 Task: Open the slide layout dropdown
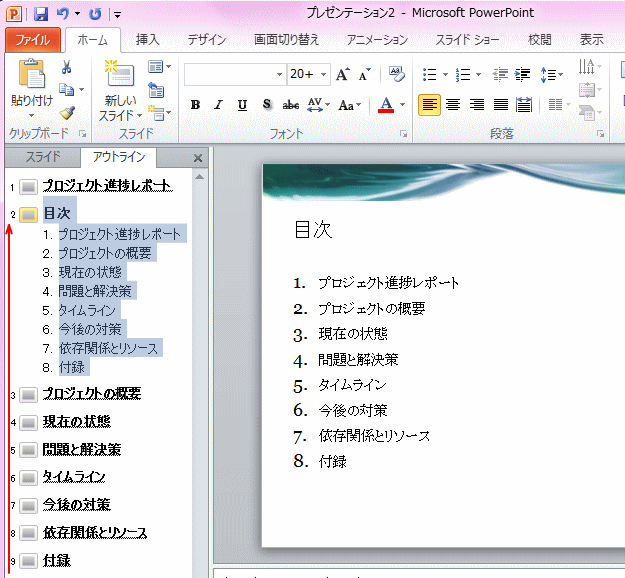pos(159,67)
